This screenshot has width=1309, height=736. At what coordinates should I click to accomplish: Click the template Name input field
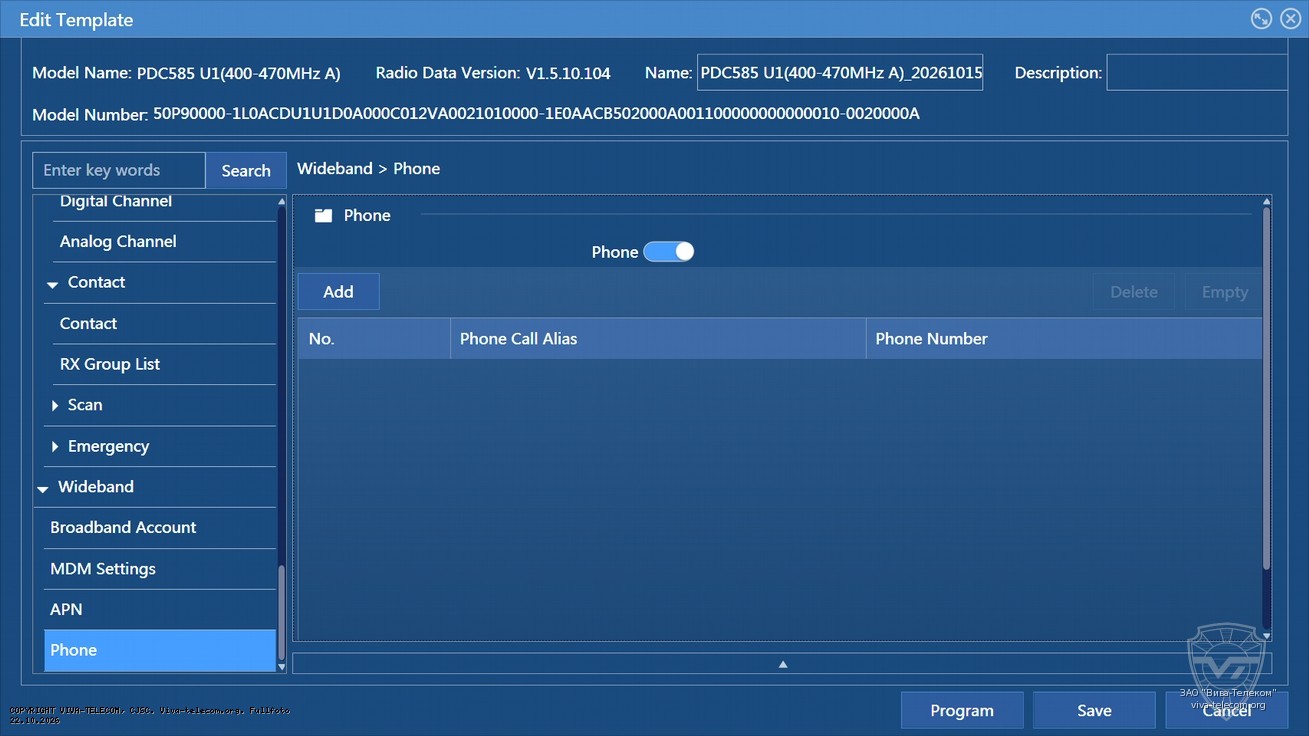[x=840, y=73]
